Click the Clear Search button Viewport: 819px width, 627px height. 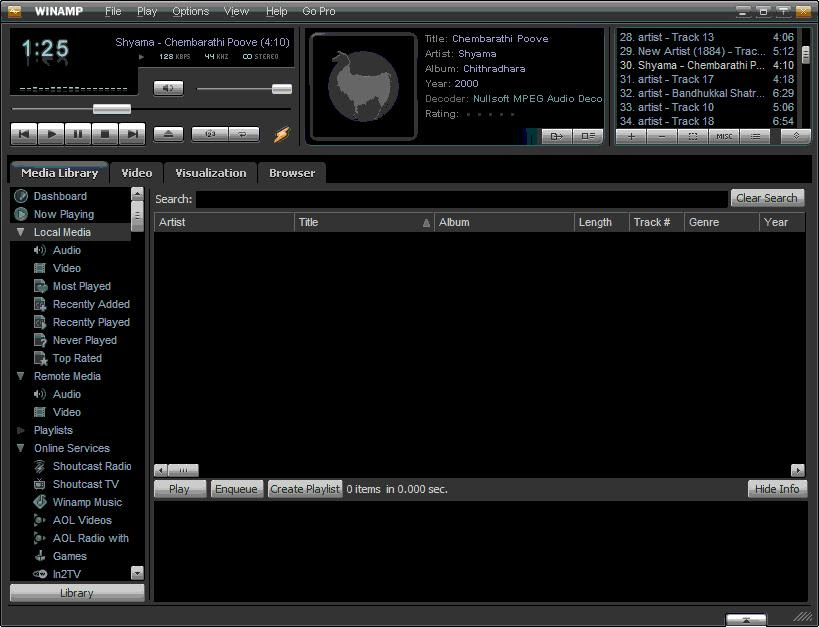pyautogui.click(x=767, y=198)
